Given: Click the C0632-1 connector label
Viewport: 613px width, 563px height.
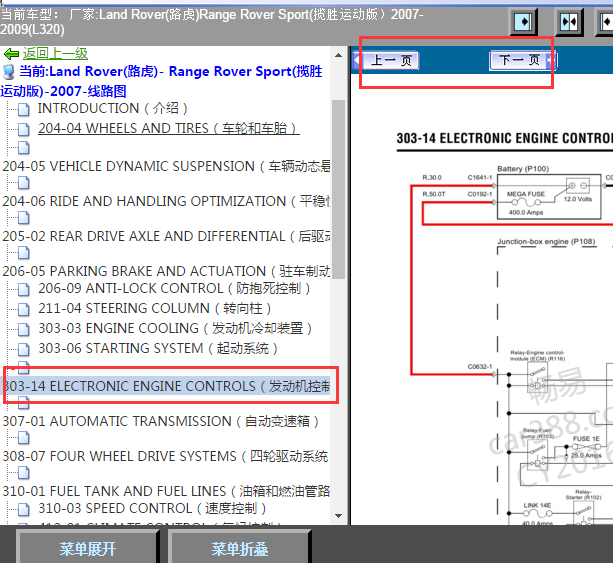Looking at the screenshot, I should [x=480, y=366].
